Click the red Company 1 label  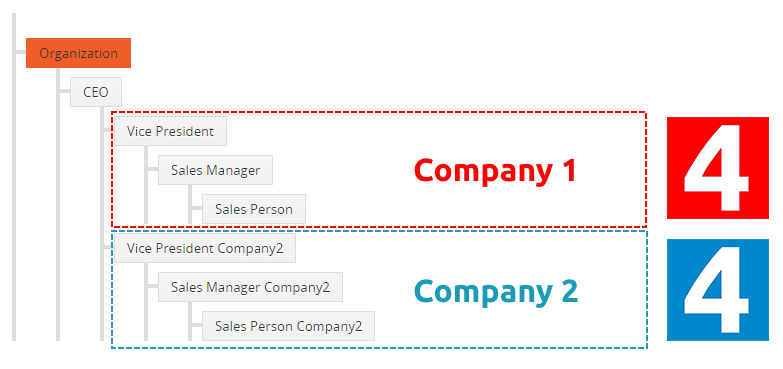click(495, 171)
